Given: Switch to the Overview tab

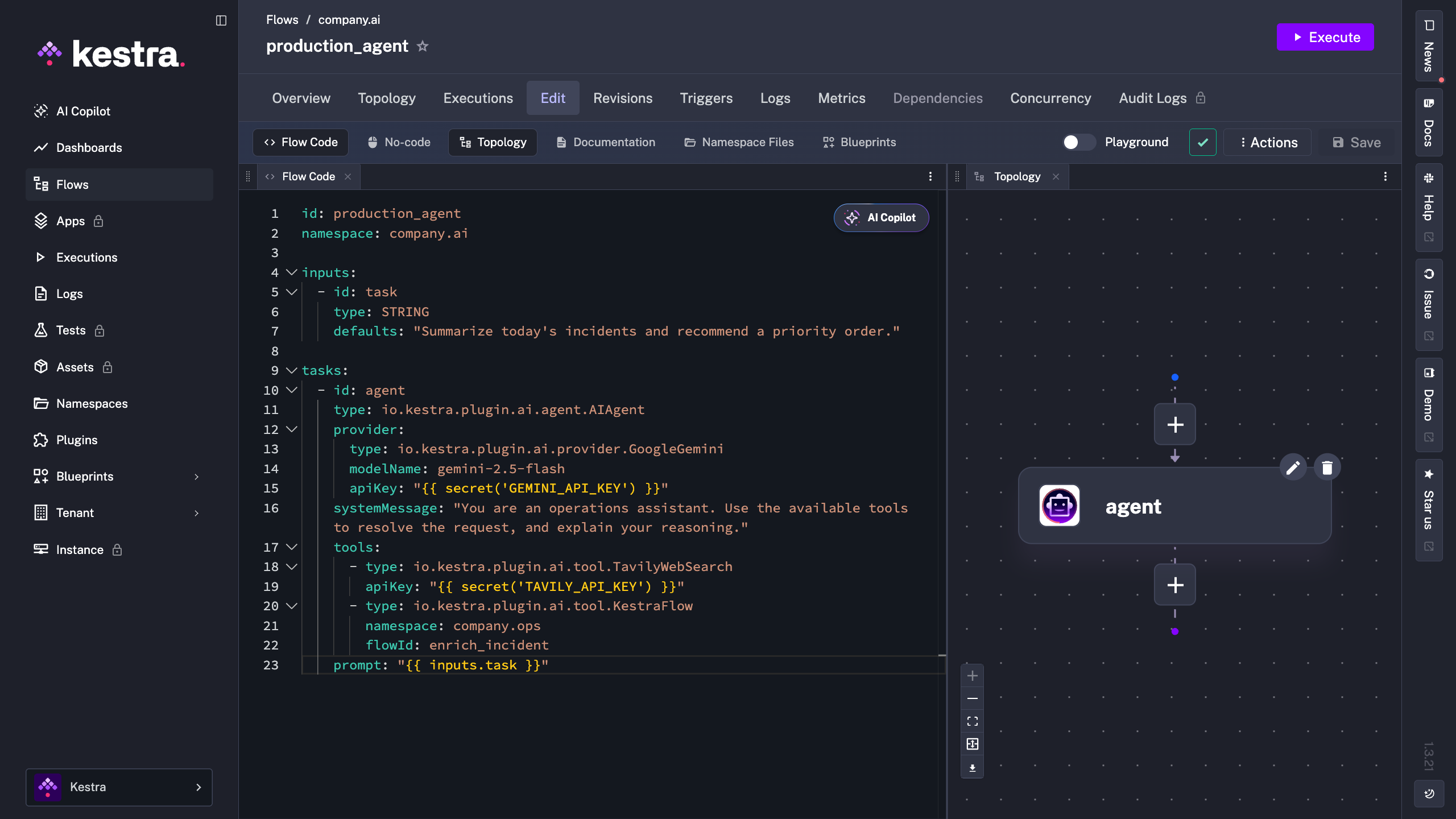Looking at the screenshot, I should tap(301, 98).
